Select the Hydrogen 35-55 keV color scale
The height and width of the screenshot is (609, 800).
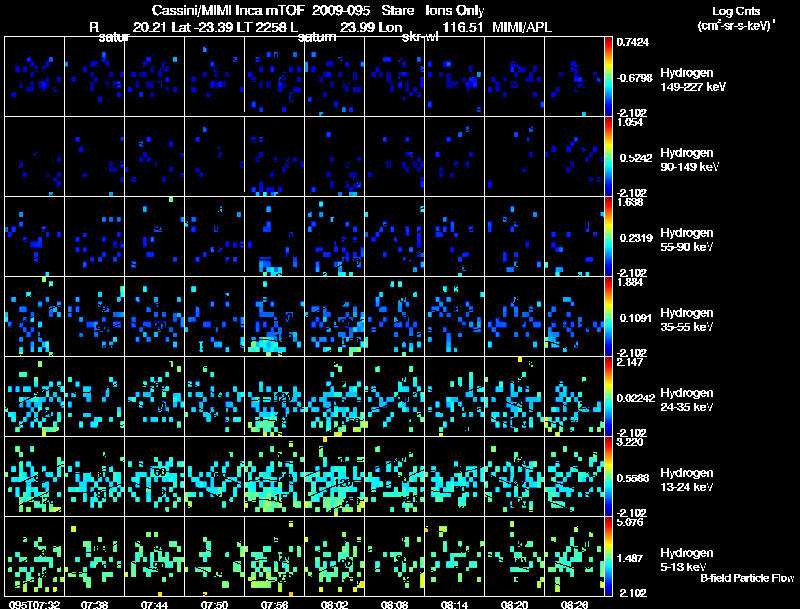(609, 316)
